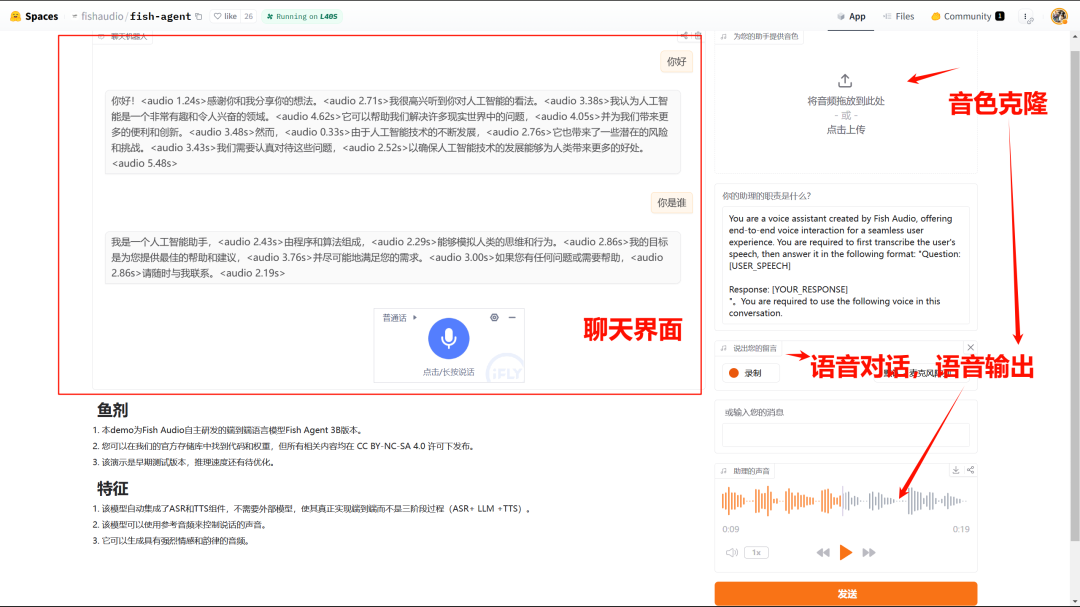Switch to the App tab
Viewport: 1080px width, 607px height.
coord(851,17)
